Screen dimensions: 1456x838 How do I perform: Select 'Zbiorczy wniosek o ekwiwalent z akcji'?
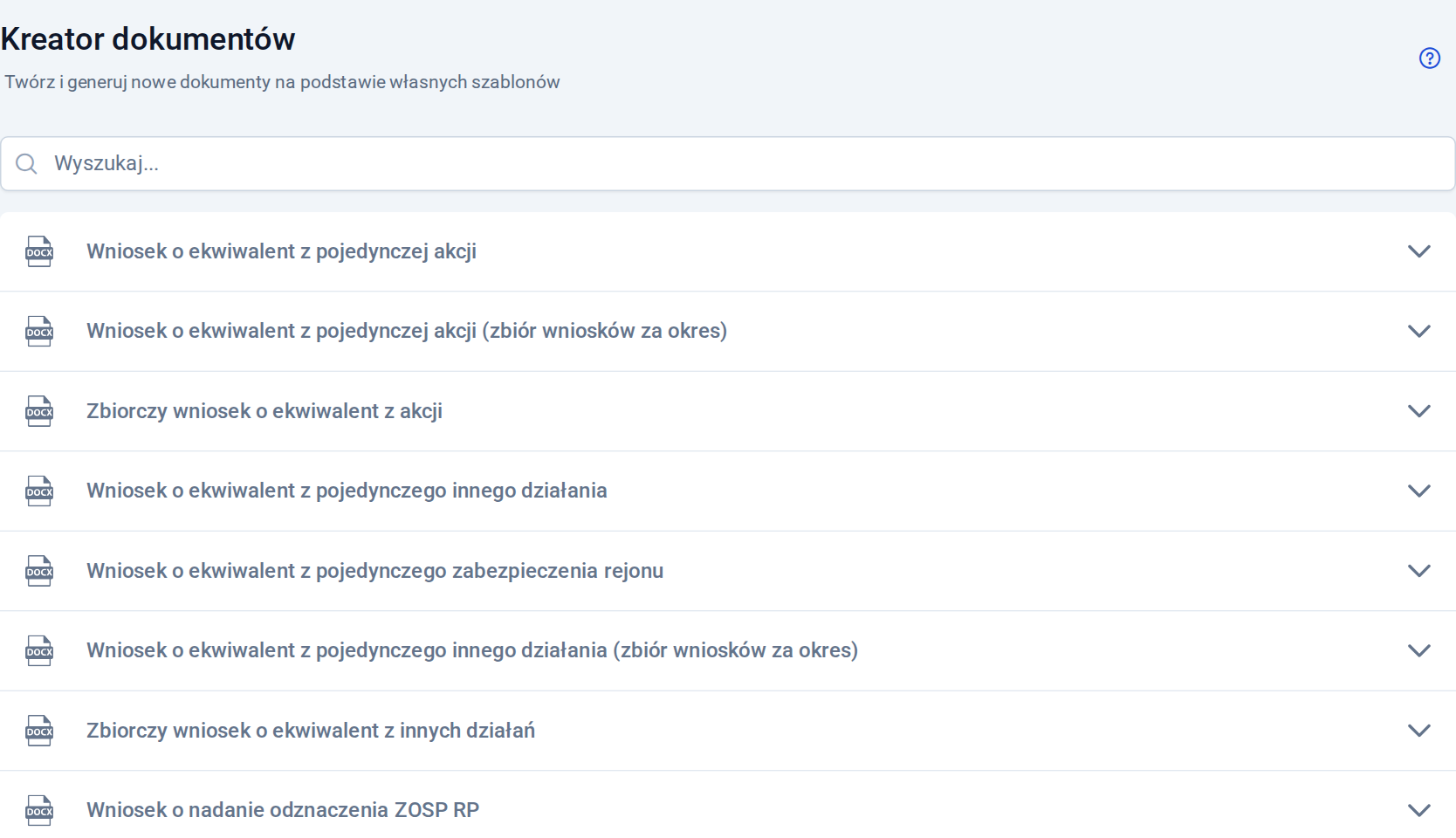coord(264,411)
